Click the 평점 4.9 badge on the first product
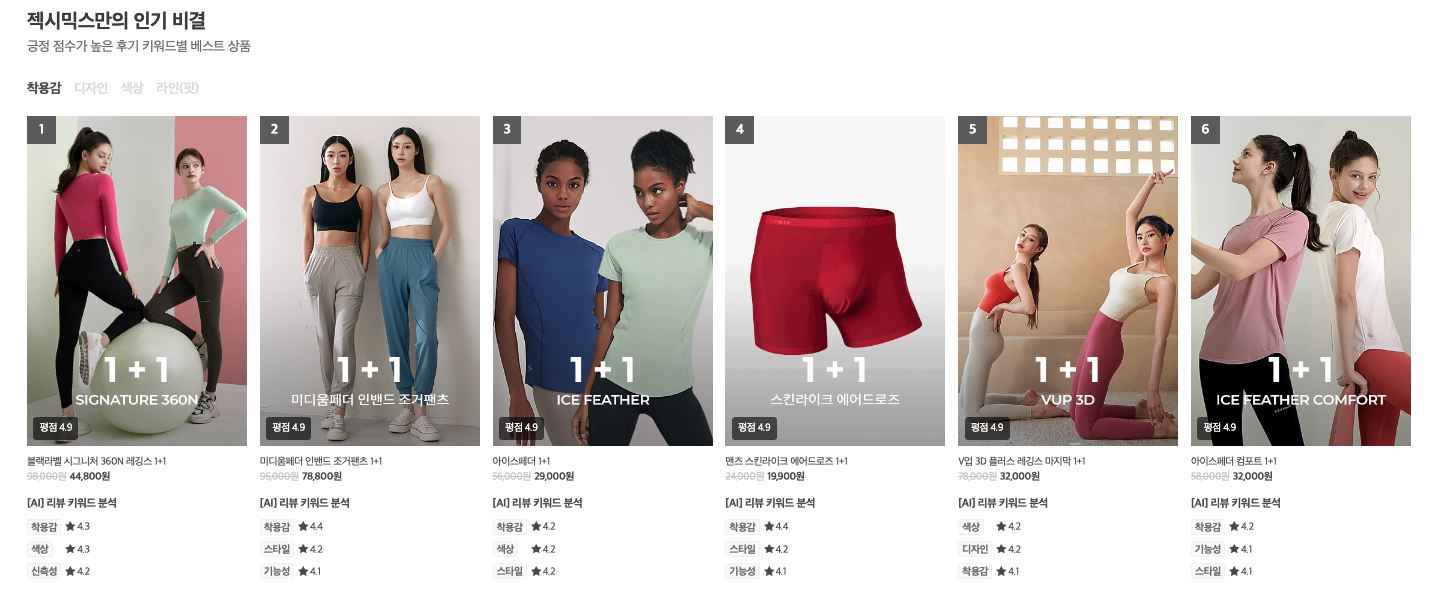The width and height of the screenshot is (1433, 599). click(x=56, y=428)
